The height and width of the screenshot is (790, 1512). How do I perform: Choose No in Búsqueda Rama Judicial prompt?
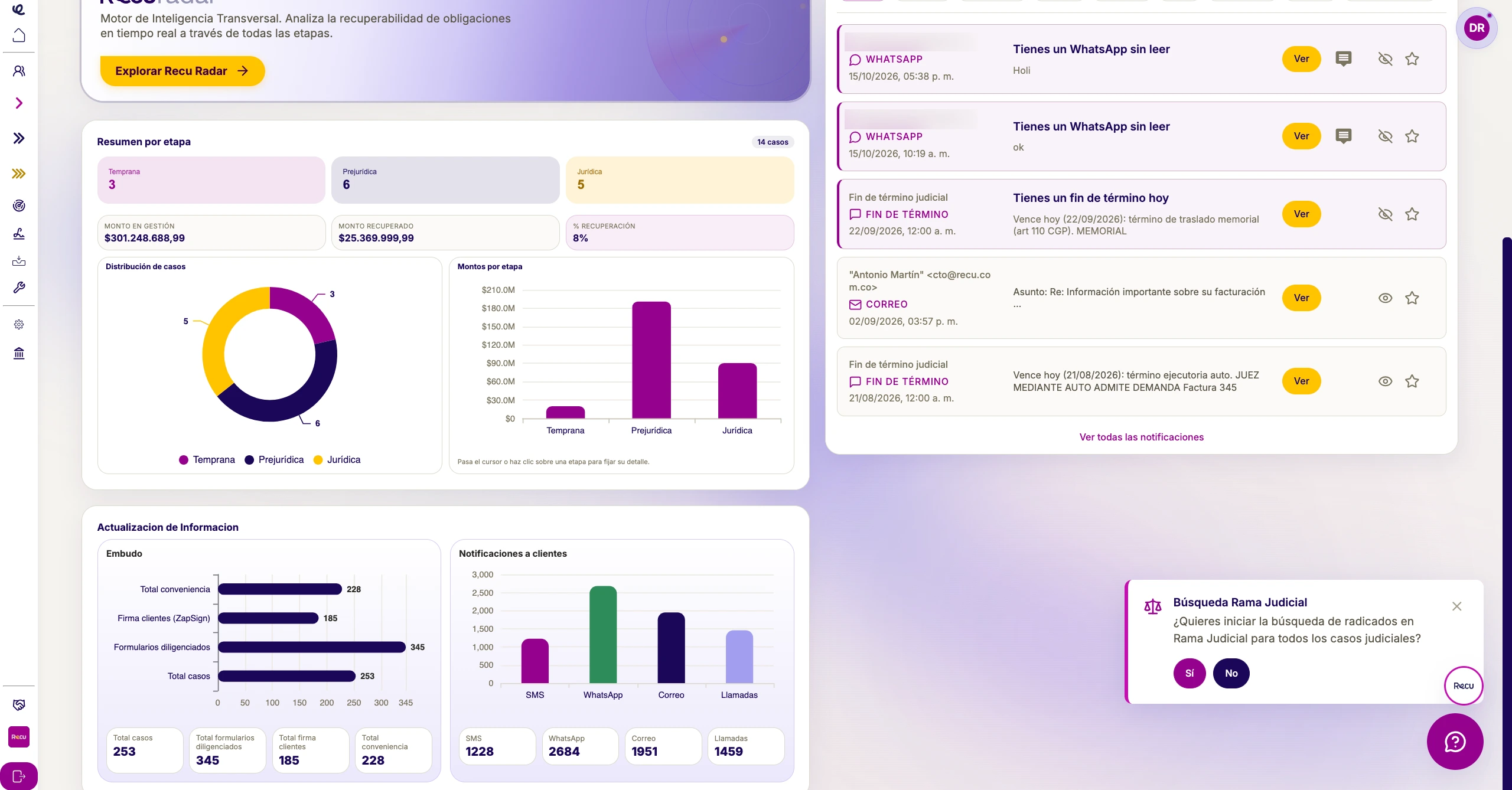[x=1231, y=673]
